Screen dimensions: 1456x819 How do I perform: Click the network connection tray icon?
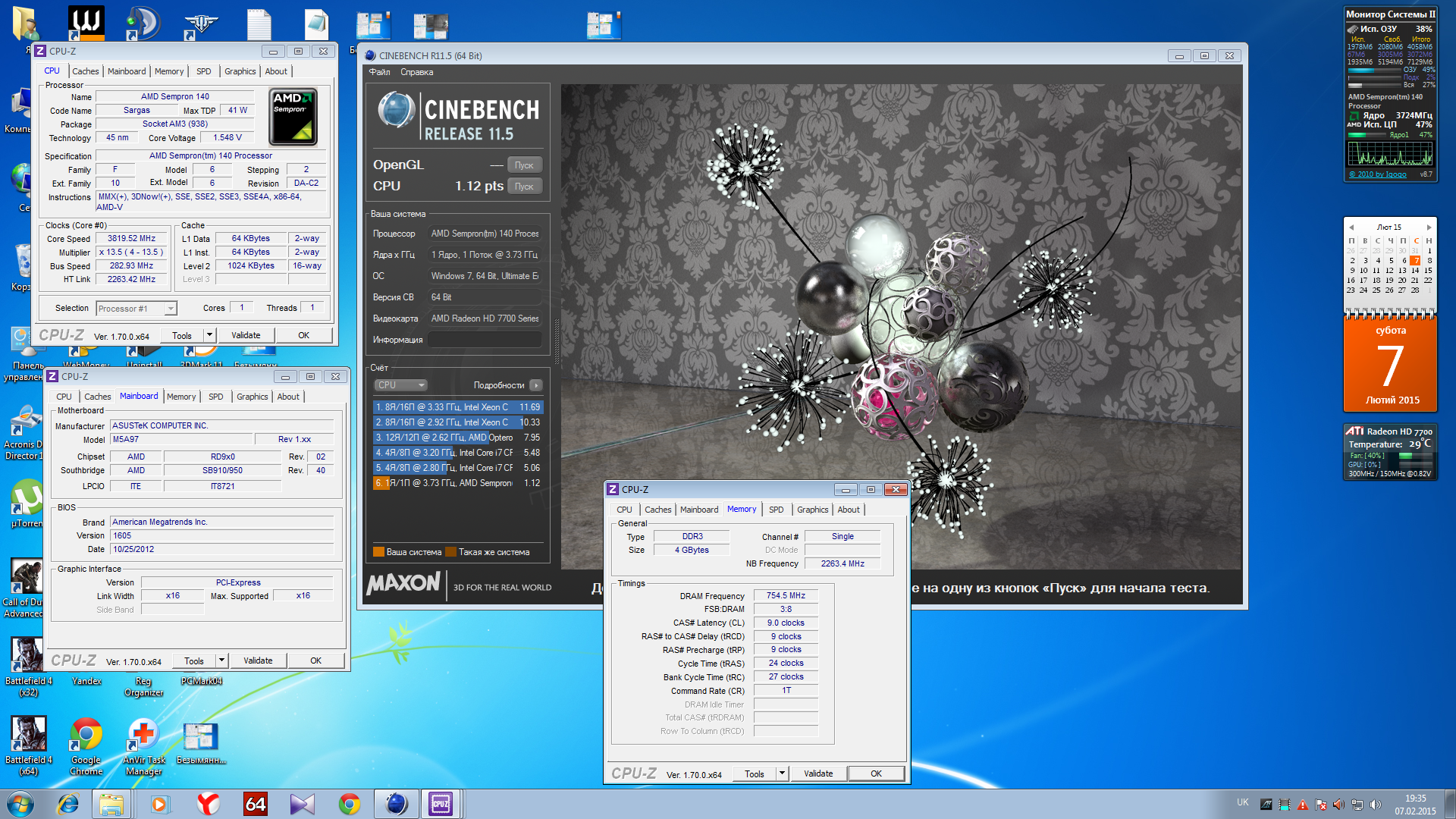[1357, 805]
